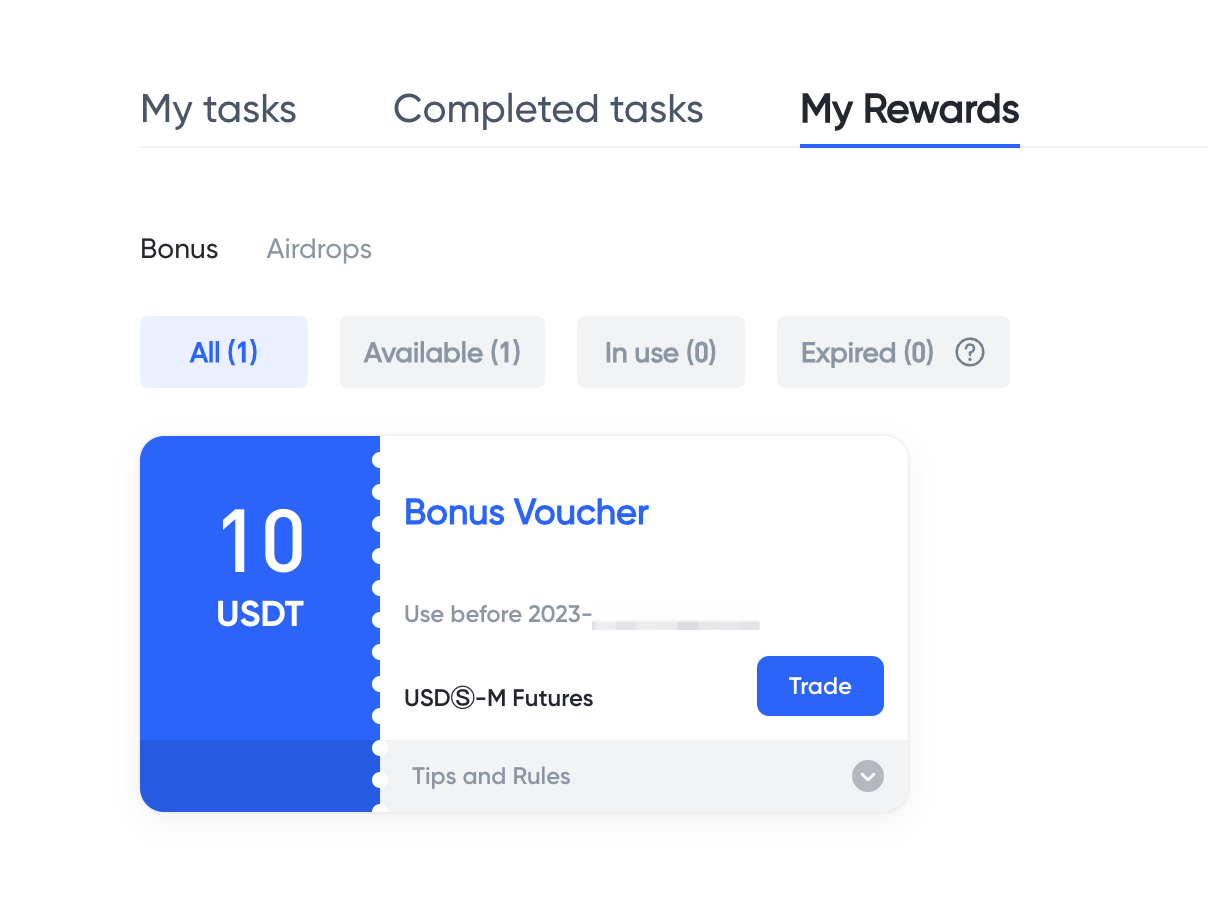The width and height of the screenshot is (1208, 904).
Task: Click the circled S symbol in USDⓈ-M Futures
Action: click(462, 698)
